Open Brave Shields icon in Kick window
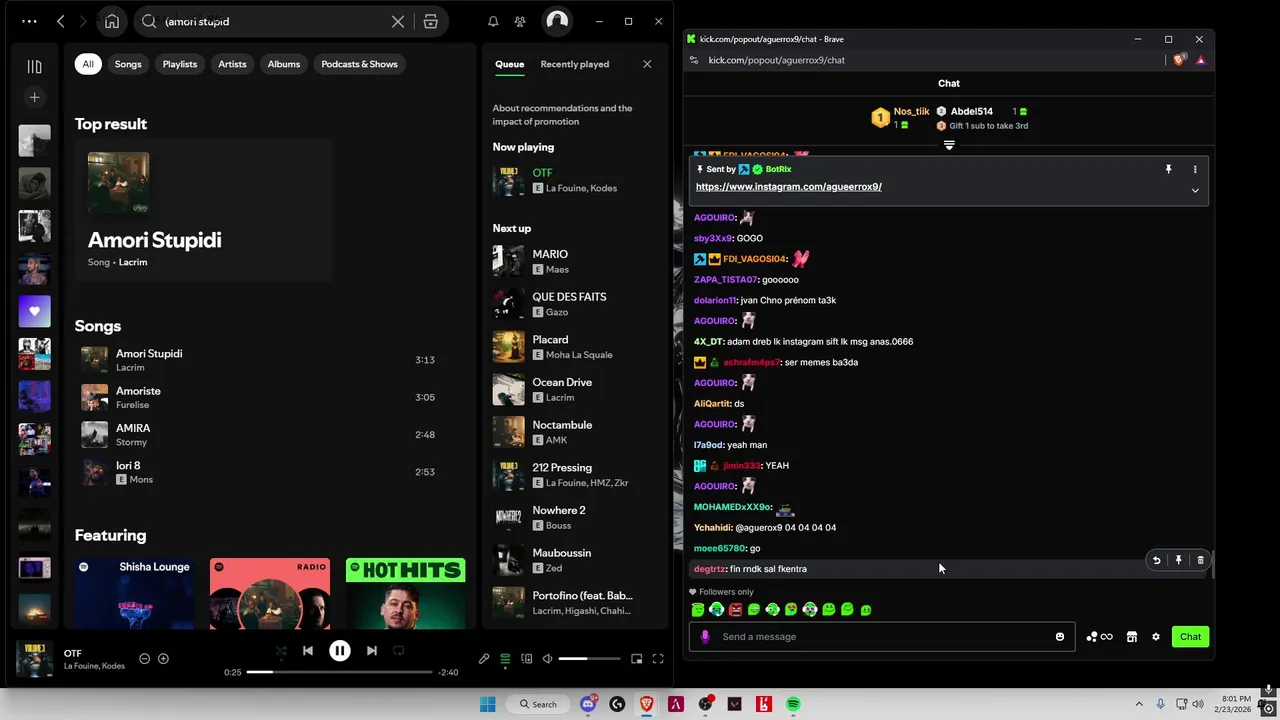This screenshot has height=720, width=1280. point(1178,60)
